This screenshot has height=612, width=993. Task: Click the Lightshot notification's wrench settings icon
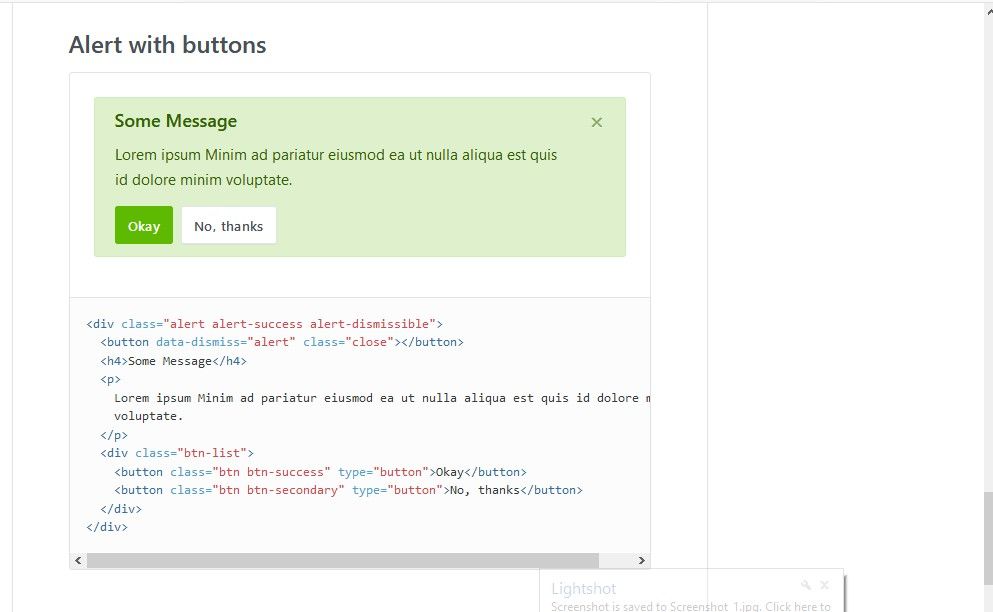click(806, 585)
